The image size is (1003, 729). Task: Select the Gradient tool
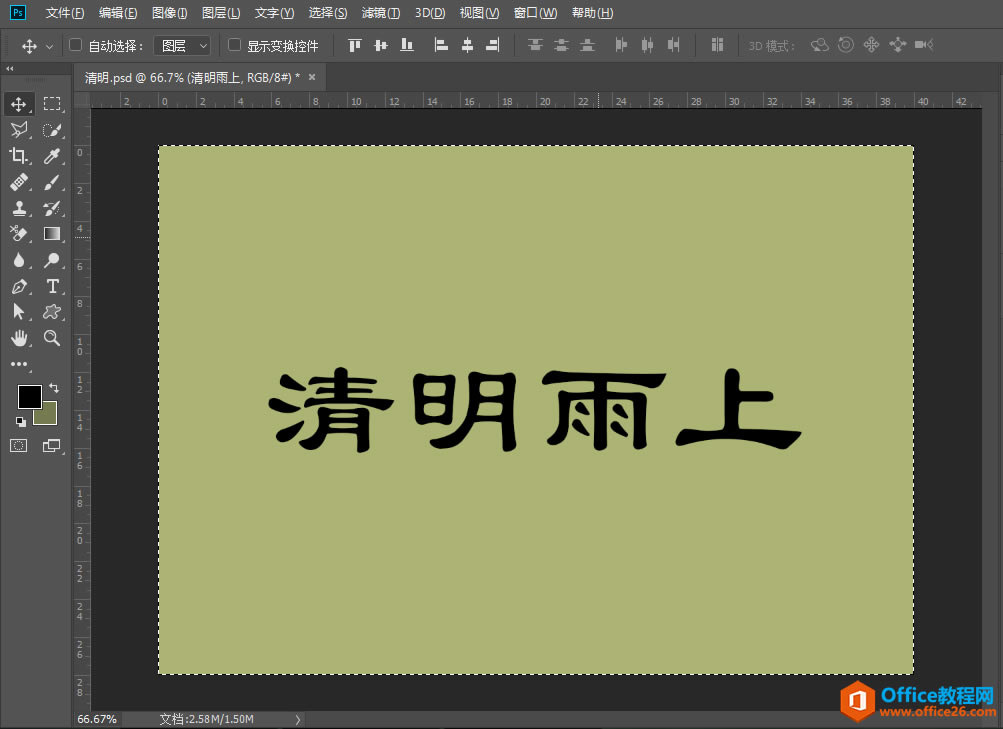pos(52,234)
